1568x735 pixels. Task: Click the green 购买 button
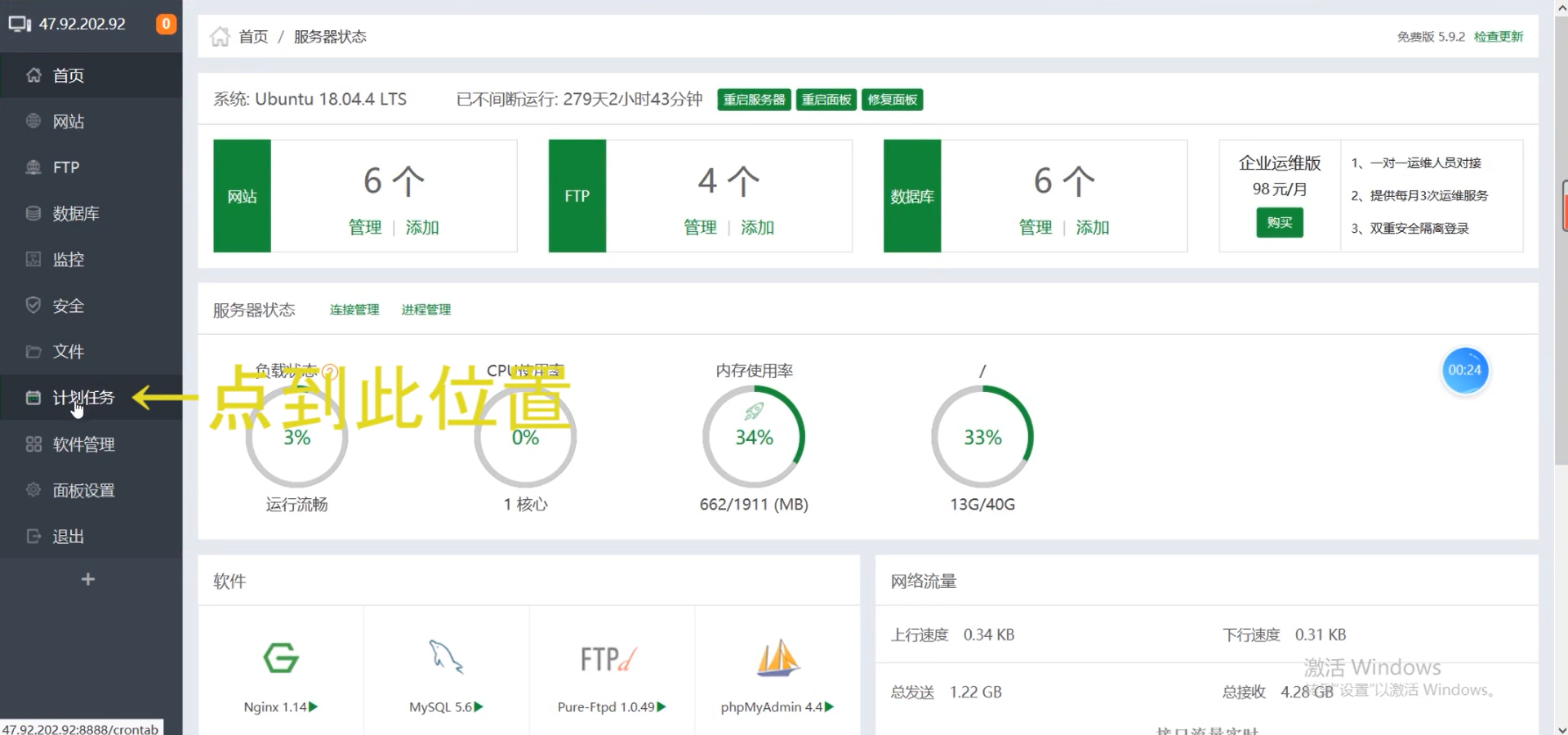1280,223
